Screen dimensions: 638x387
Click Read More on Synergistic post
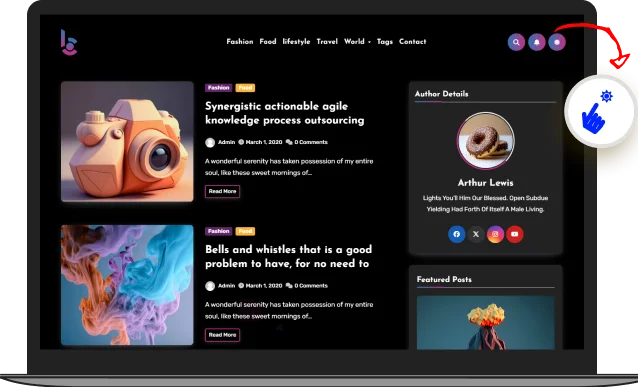[x=222, y=191]
